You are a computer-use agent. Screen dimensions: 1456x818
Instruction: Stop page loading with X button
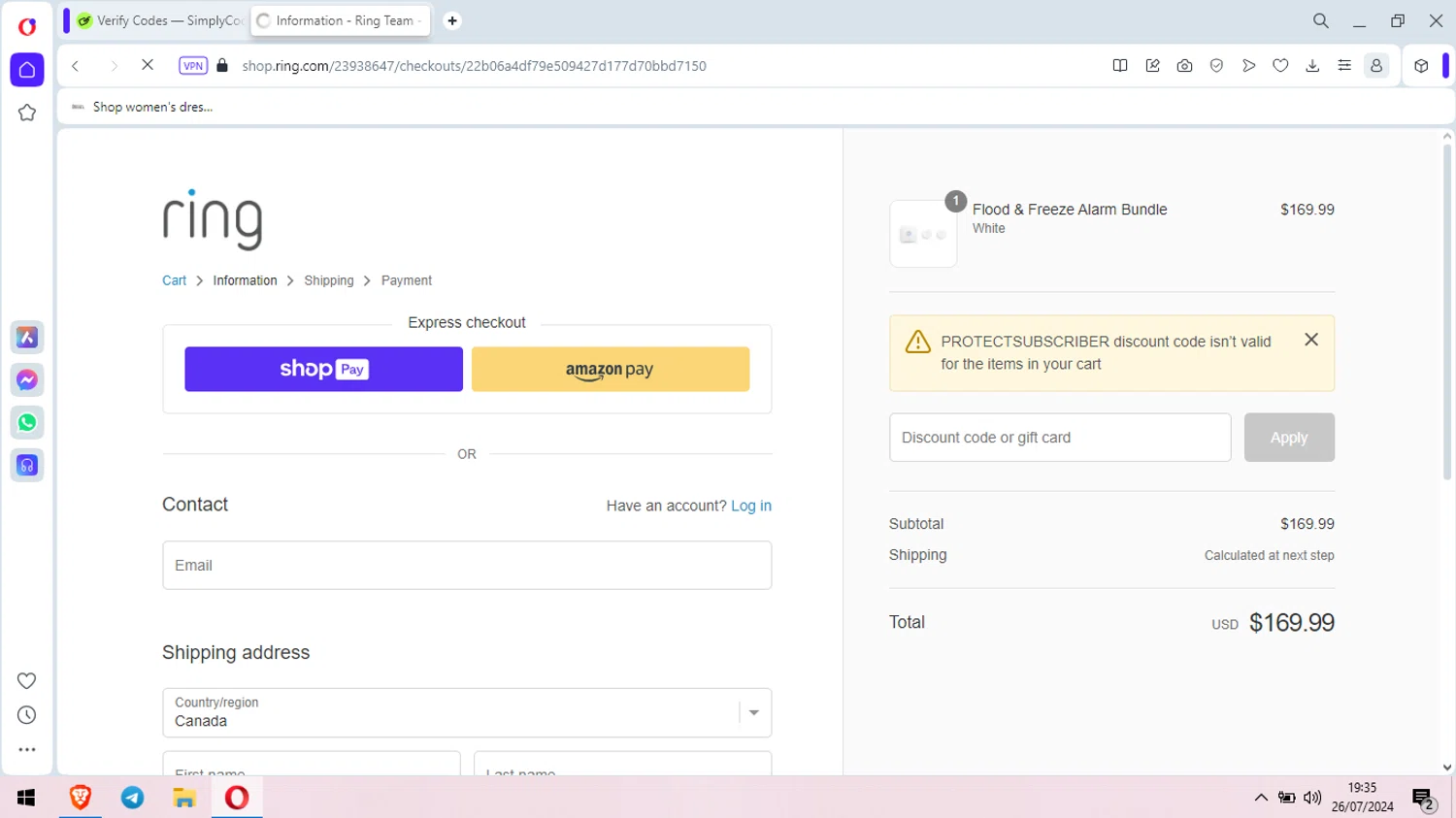[148, 65]
